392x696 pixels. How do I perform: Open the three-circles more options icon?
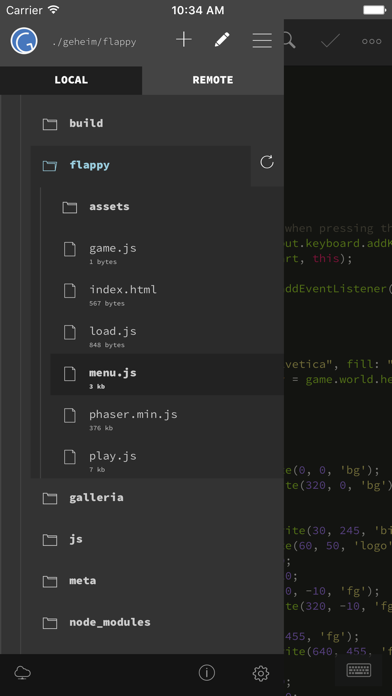tap(372, 41)
